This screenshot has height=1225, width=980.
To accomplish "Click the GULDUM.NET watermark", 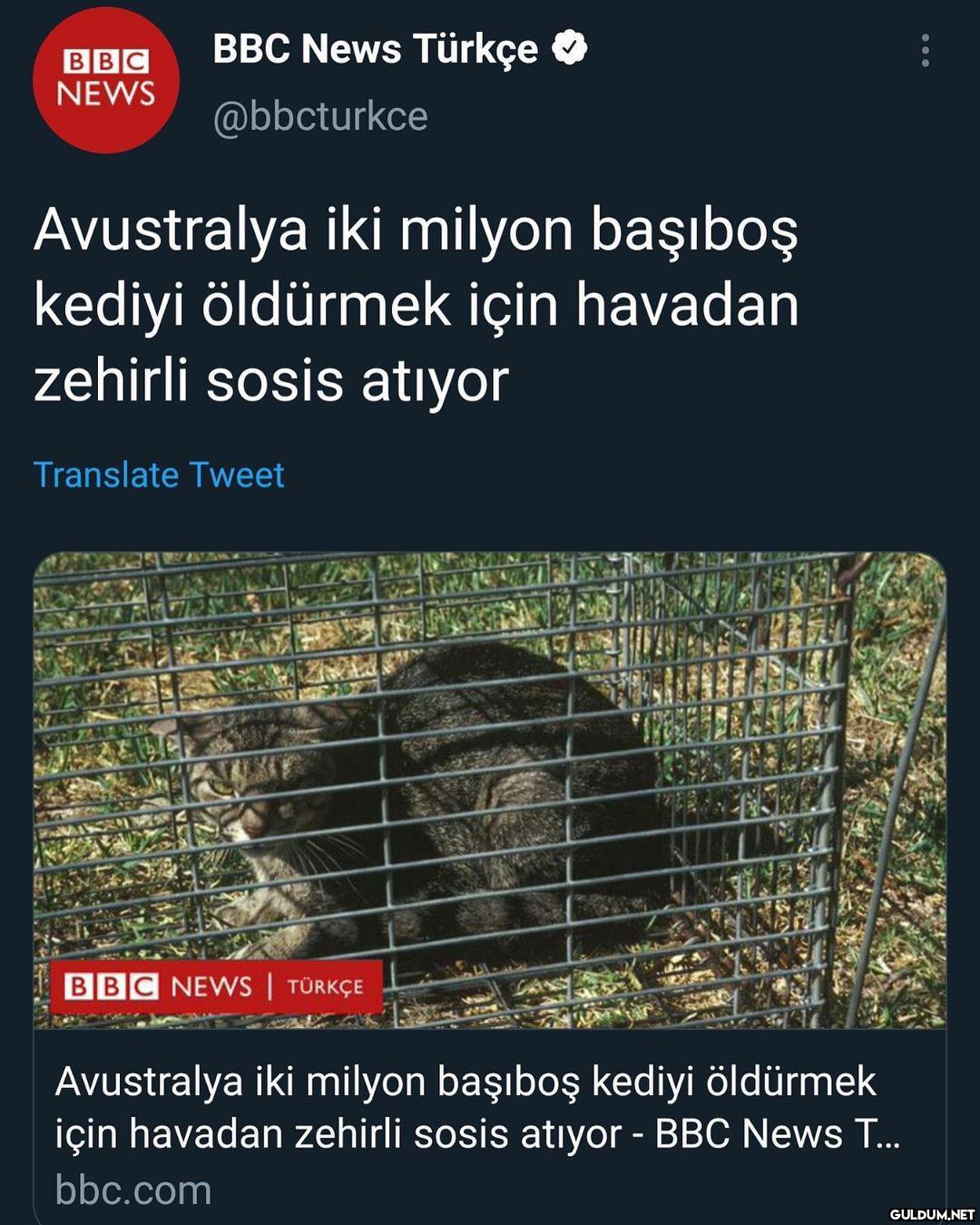I will coord(932,1214).
